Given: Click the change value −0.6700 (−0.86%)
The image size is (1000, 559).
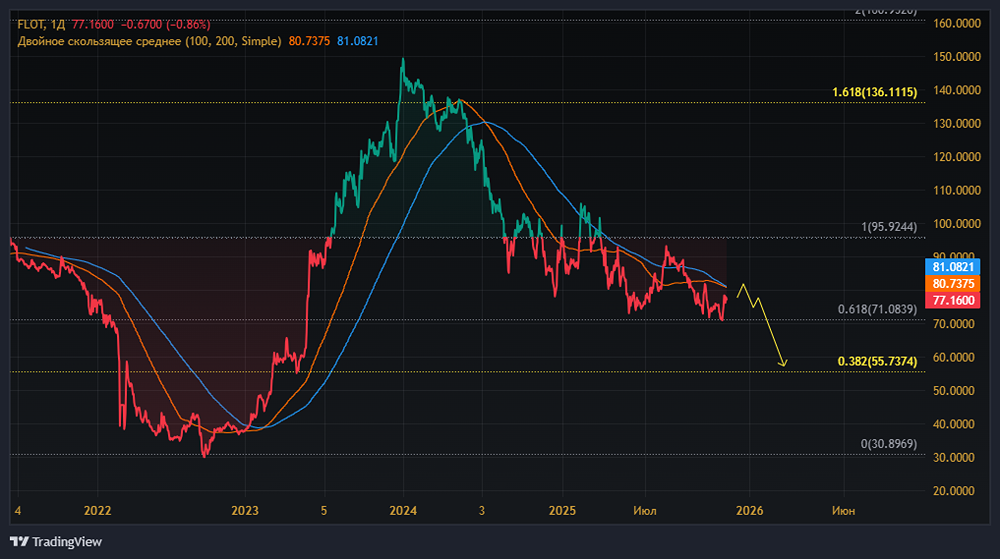Looking at the screenshot, I should pos(165,25).
